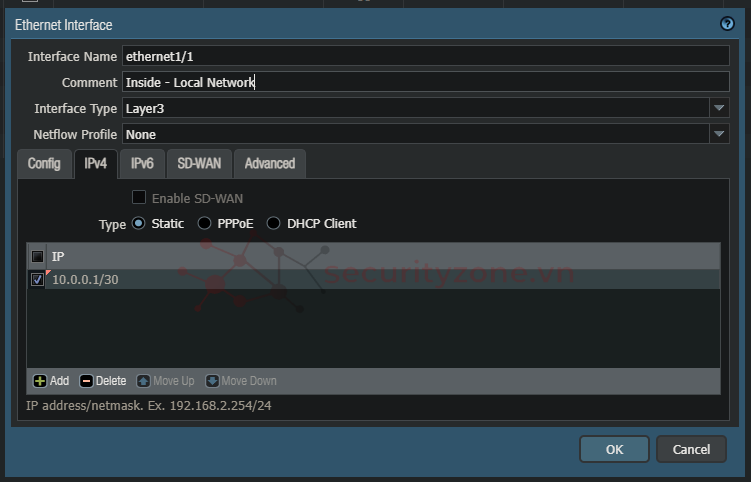Click the Comment text field
This screenshot has height=482, width=751.
click(x=425, y=82)
